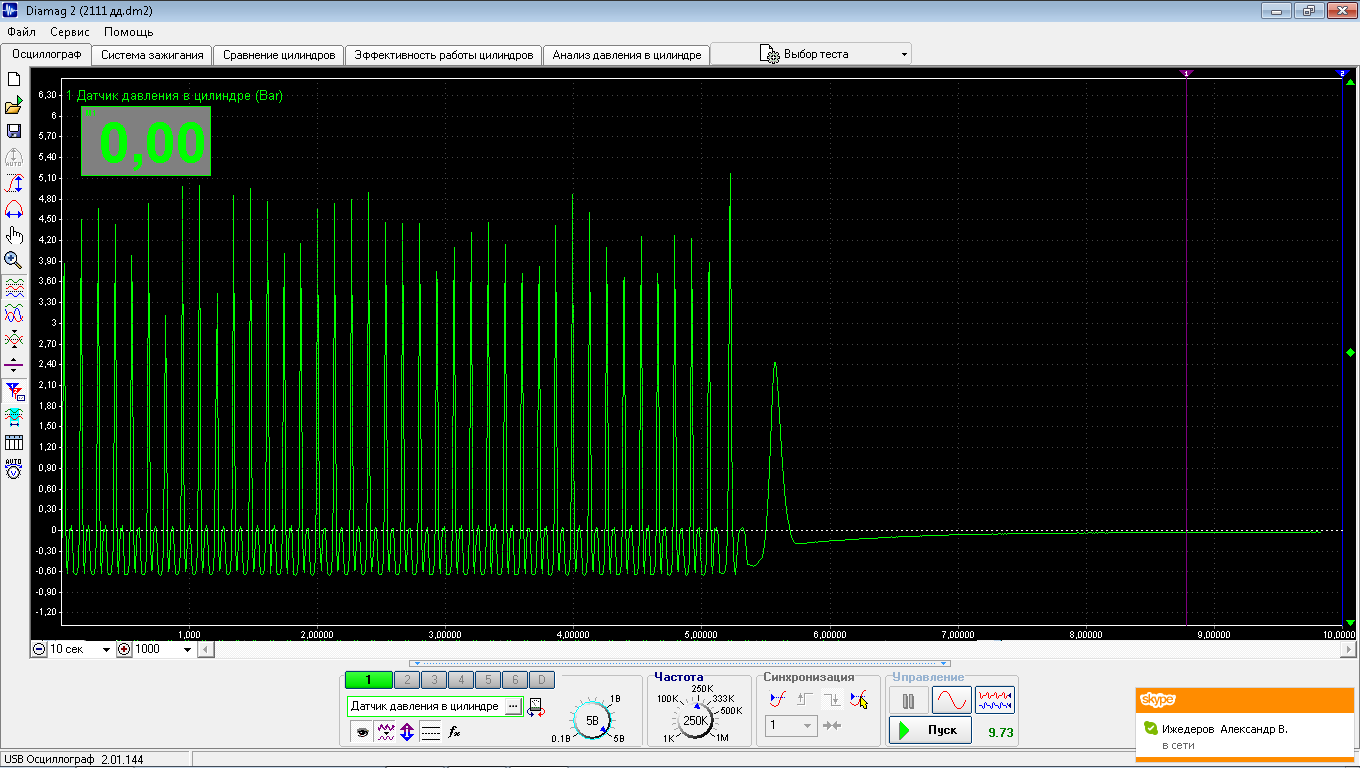Toggle channel visibility eye icon
Viewport: 1360px width, 768px height.
362,732
